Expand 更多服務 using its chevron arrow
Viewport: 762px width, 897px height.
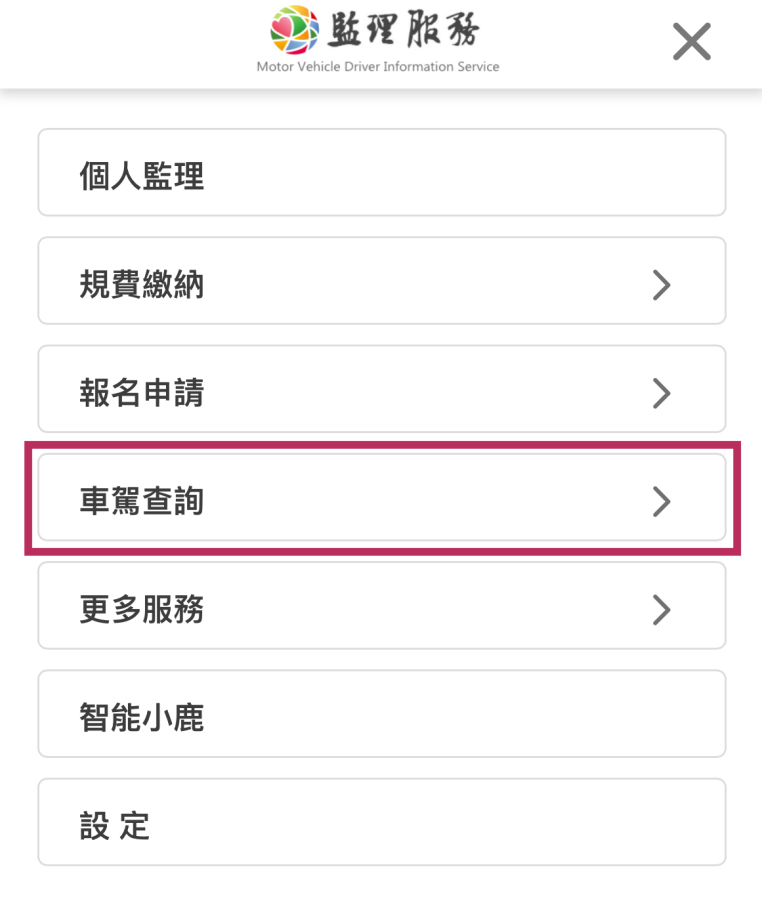pyautogui.click(x=660, y=609)
